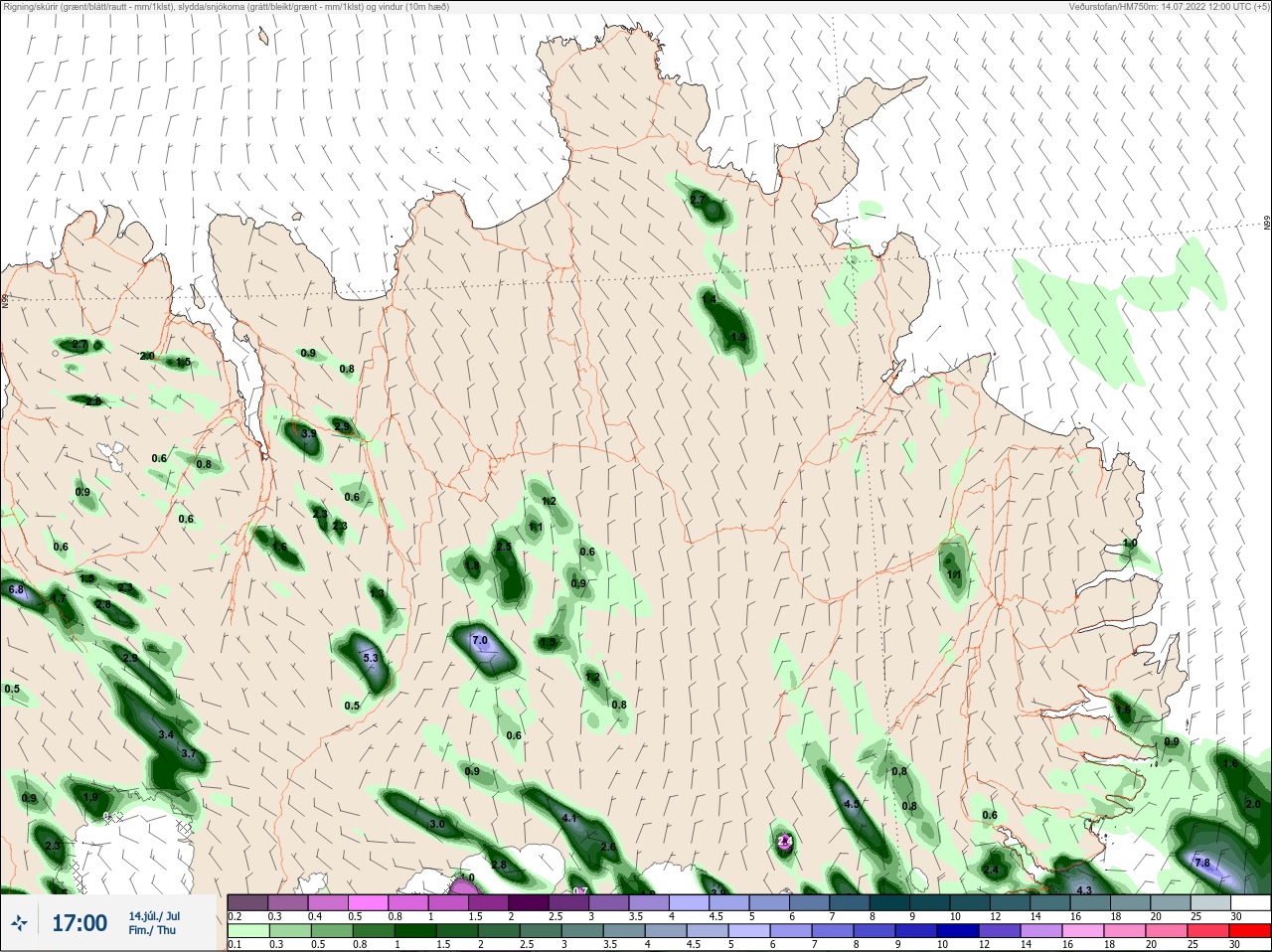Click the 4.5 precipitation value on the map
The height and width of the screenshot is (952, 1272).
point(851,804)
